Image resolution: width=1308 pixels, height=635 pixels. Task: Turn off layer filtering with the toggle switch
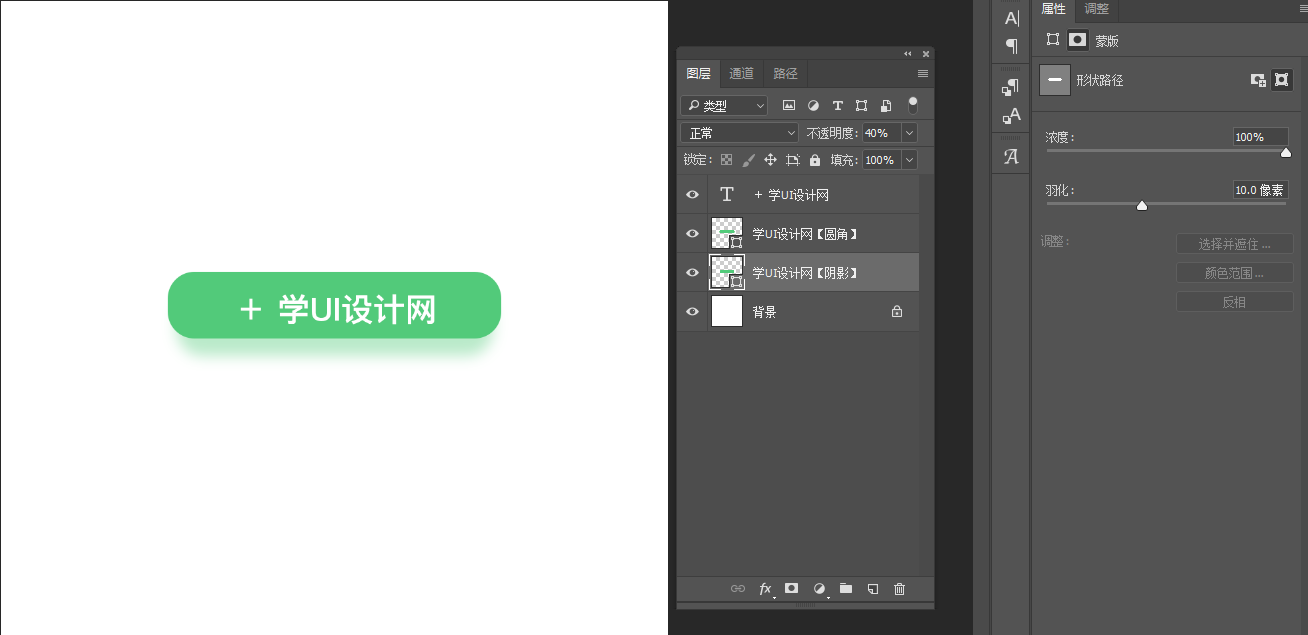(912, 103)
